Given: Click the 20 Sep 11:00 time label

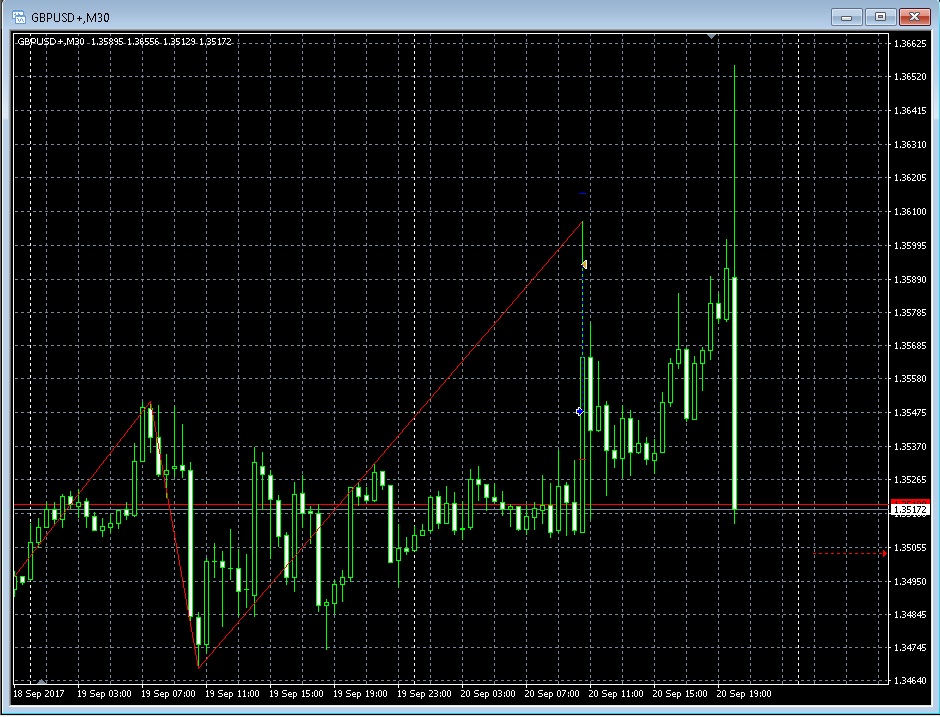Looking at the screenshot, I should click(x=616, y=694).
